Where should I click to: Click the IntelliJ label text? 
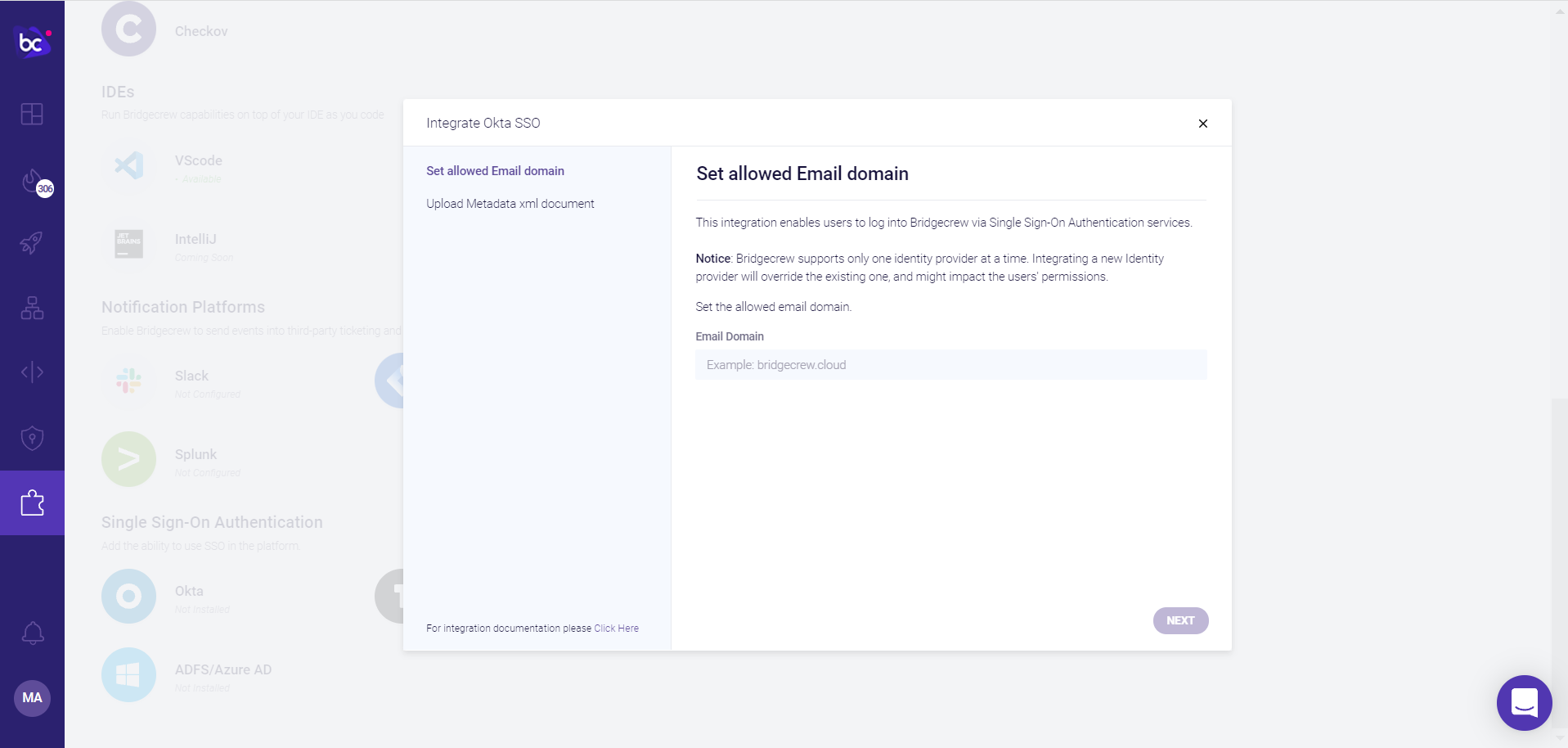click(195, 239)
